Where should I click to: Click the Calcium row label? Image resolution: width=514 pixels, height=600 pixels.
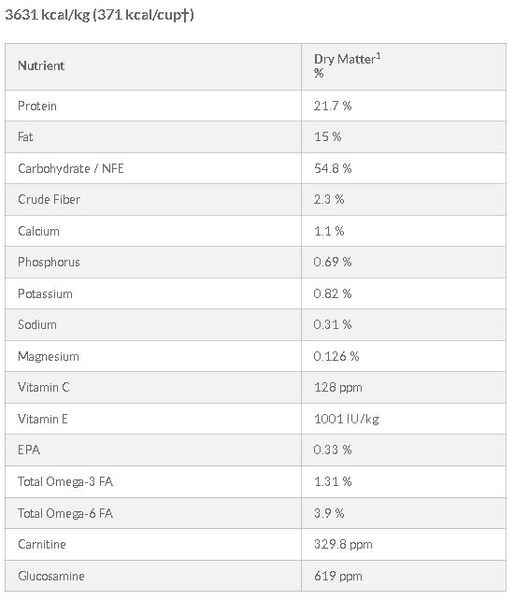39,232
